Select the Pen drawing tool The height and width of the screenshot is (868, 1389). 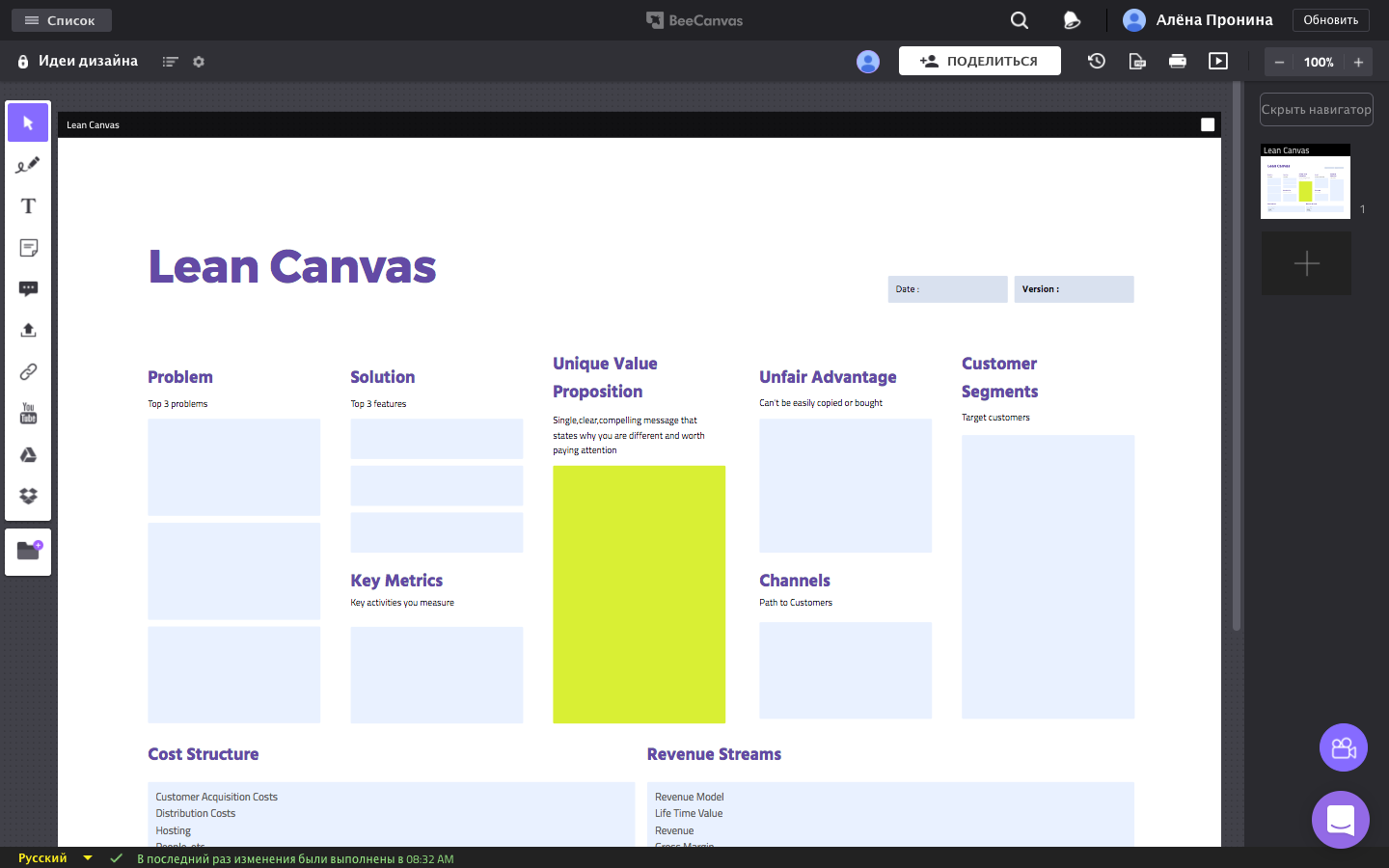(x=28, y=165)
